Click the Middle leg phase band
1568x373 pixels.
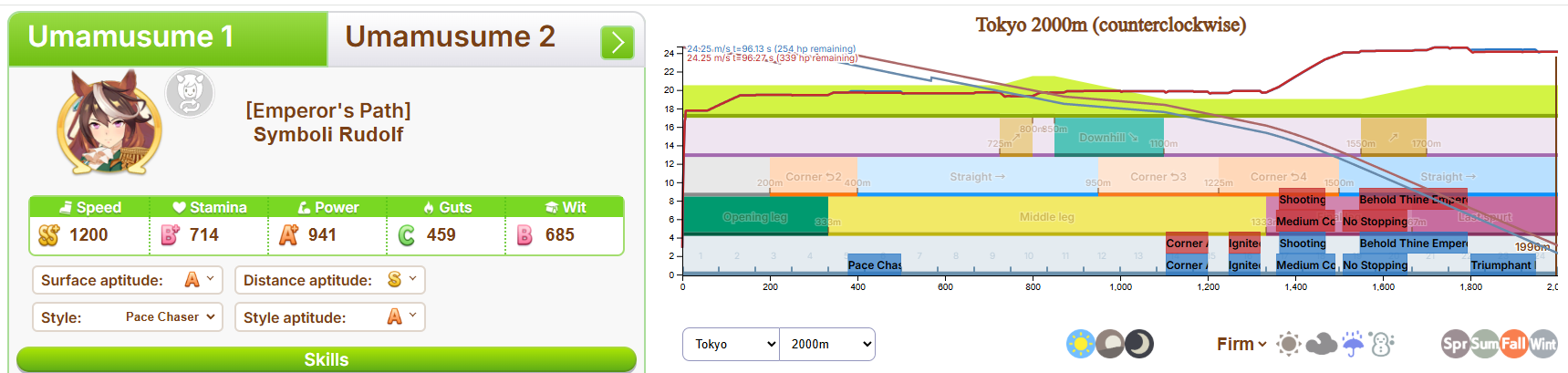(1047, 216)
